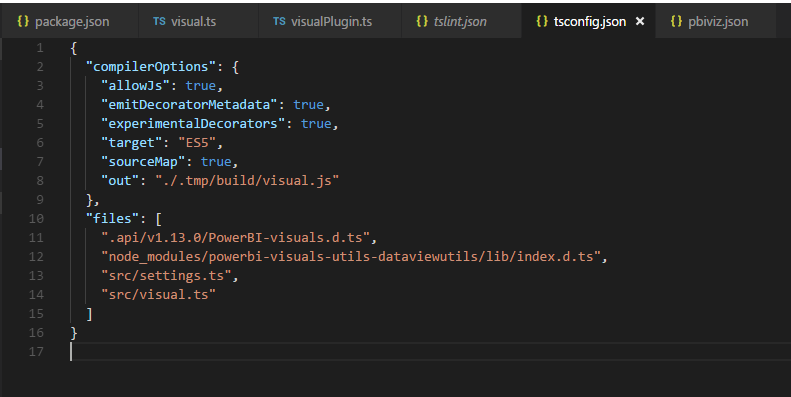The image size is (791, 397).
Task: Click the dataviewutils index.d.ts path entry
Action: coord(351,257)
